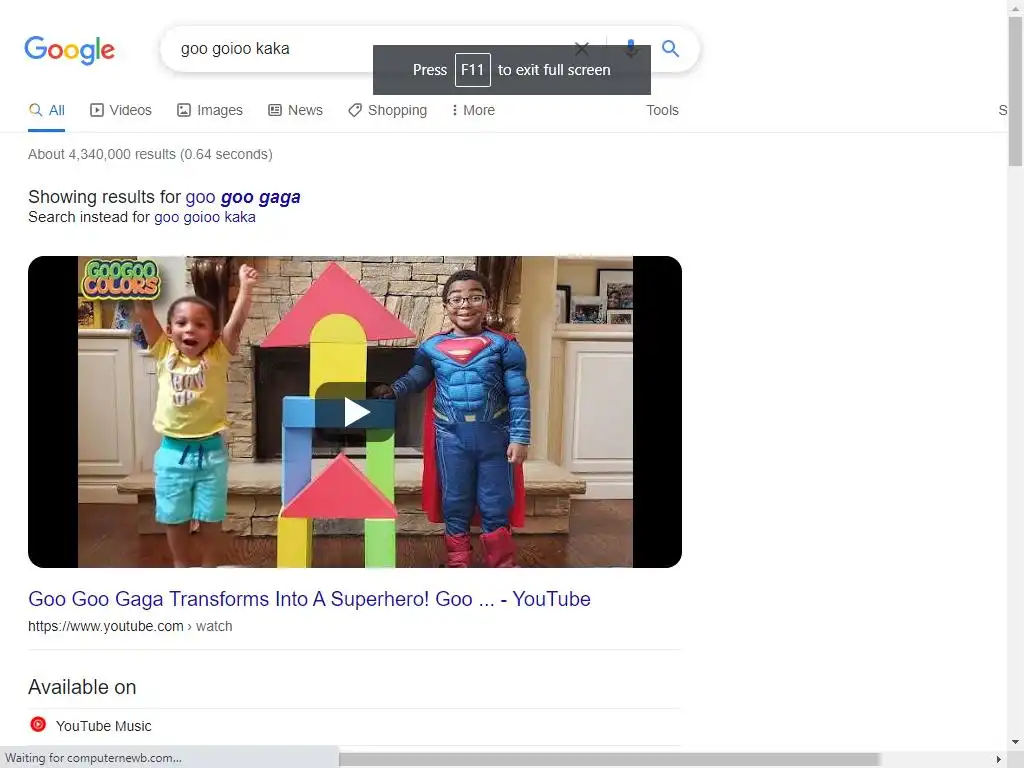Click the youtube.com watch URL

[130, 626]
